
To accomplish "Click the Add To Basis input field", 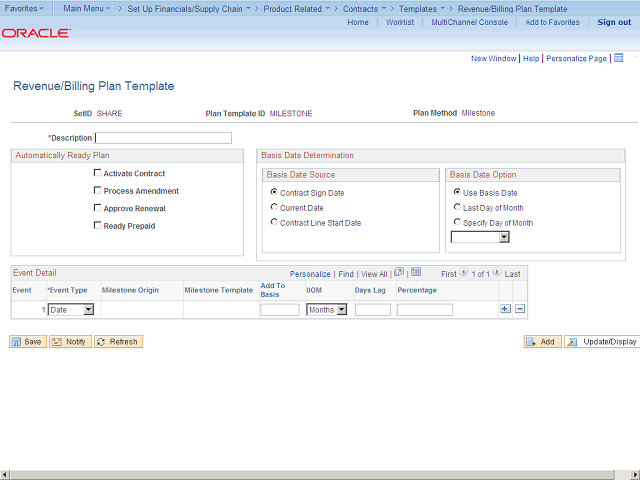I will pyautogui.click(x=280, y=310).
